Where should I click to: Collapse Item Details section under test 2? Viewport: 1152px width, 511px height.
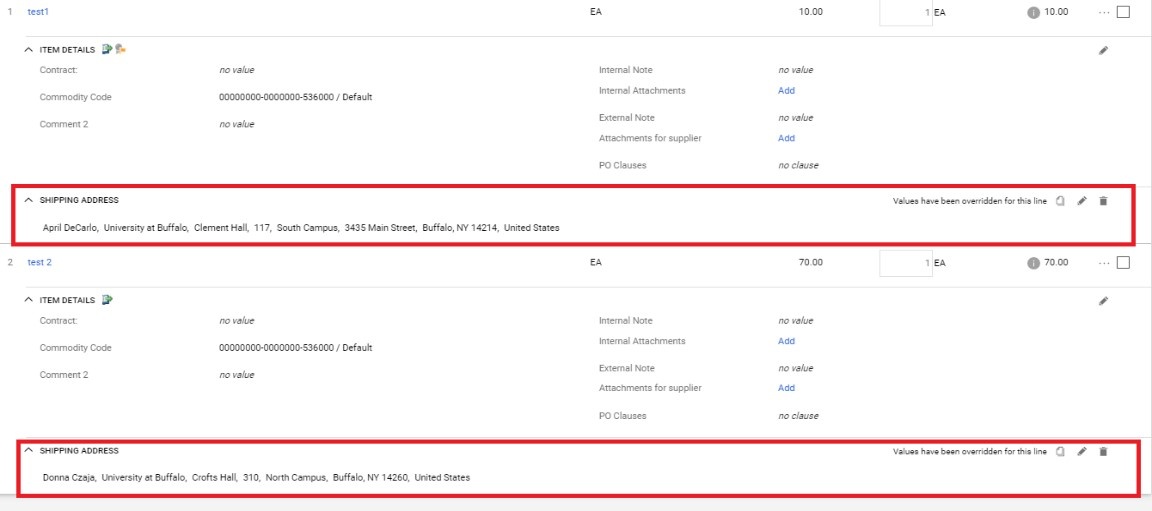(29, 300)
